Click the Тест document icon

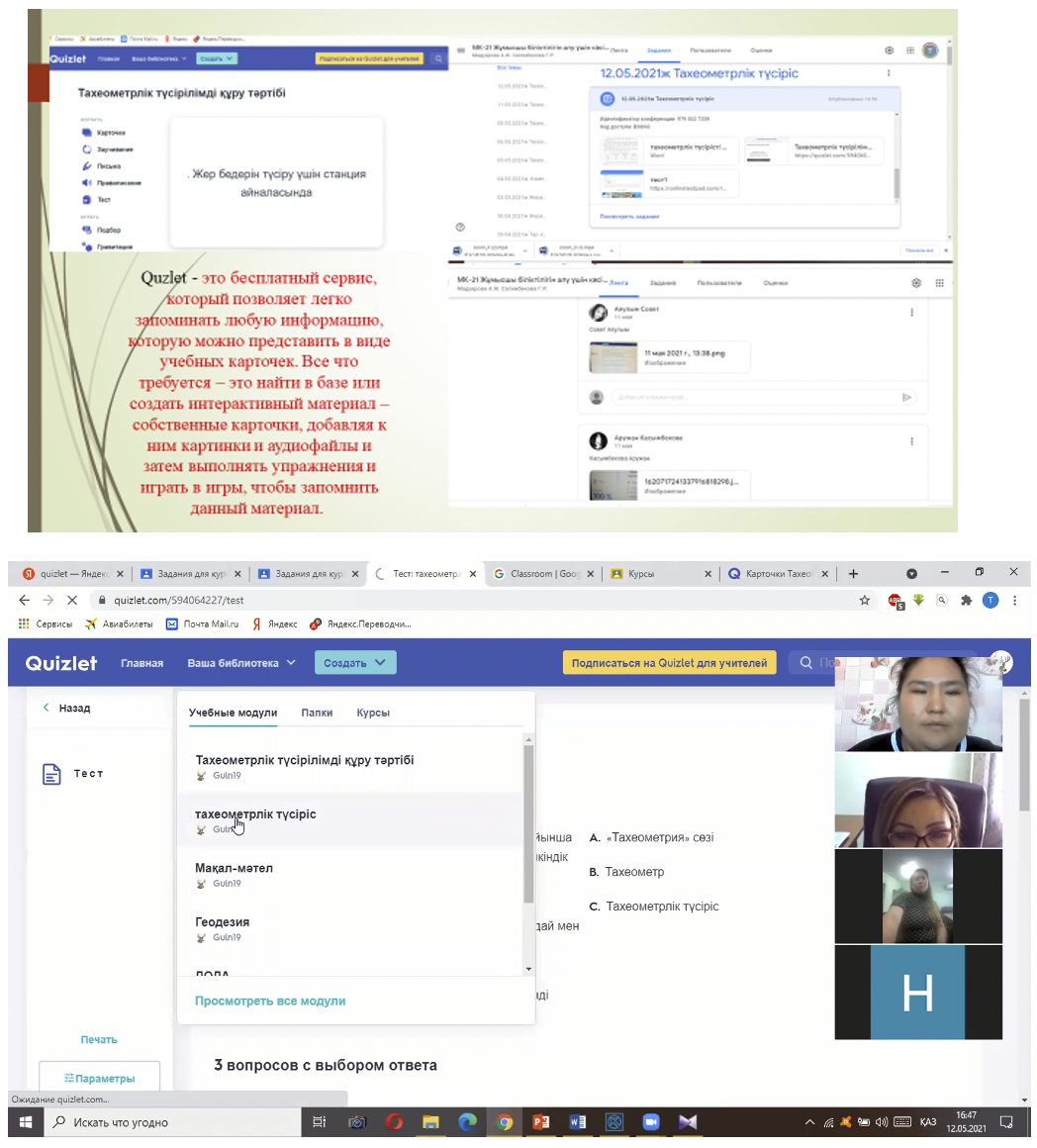[51, 774]
